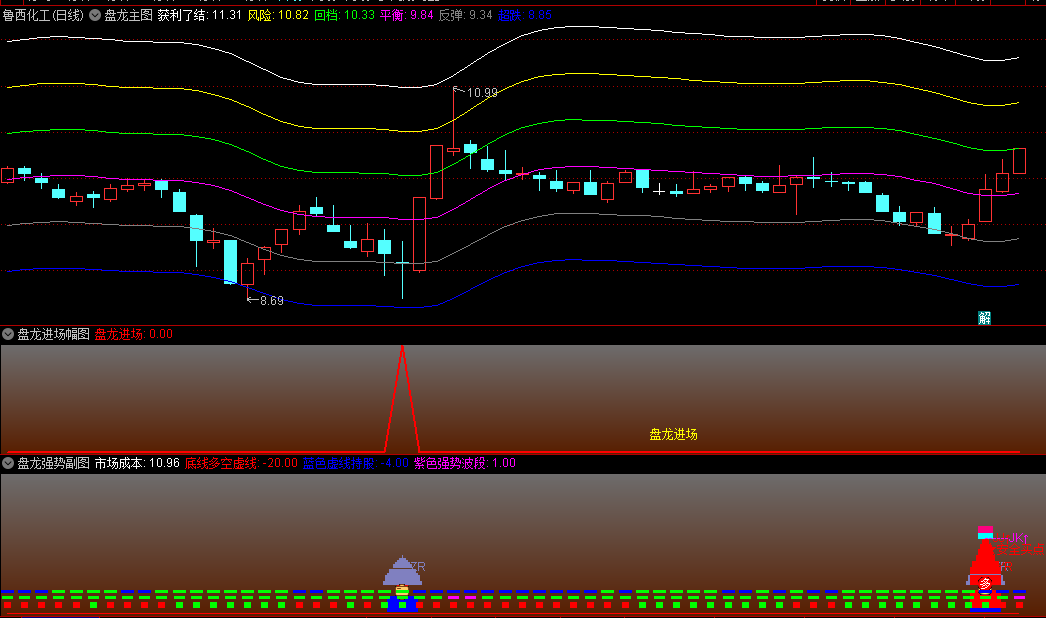Select the 市场成本: 10.96 value
Viewport: 1046px width, 618px height.
[137, 462]
